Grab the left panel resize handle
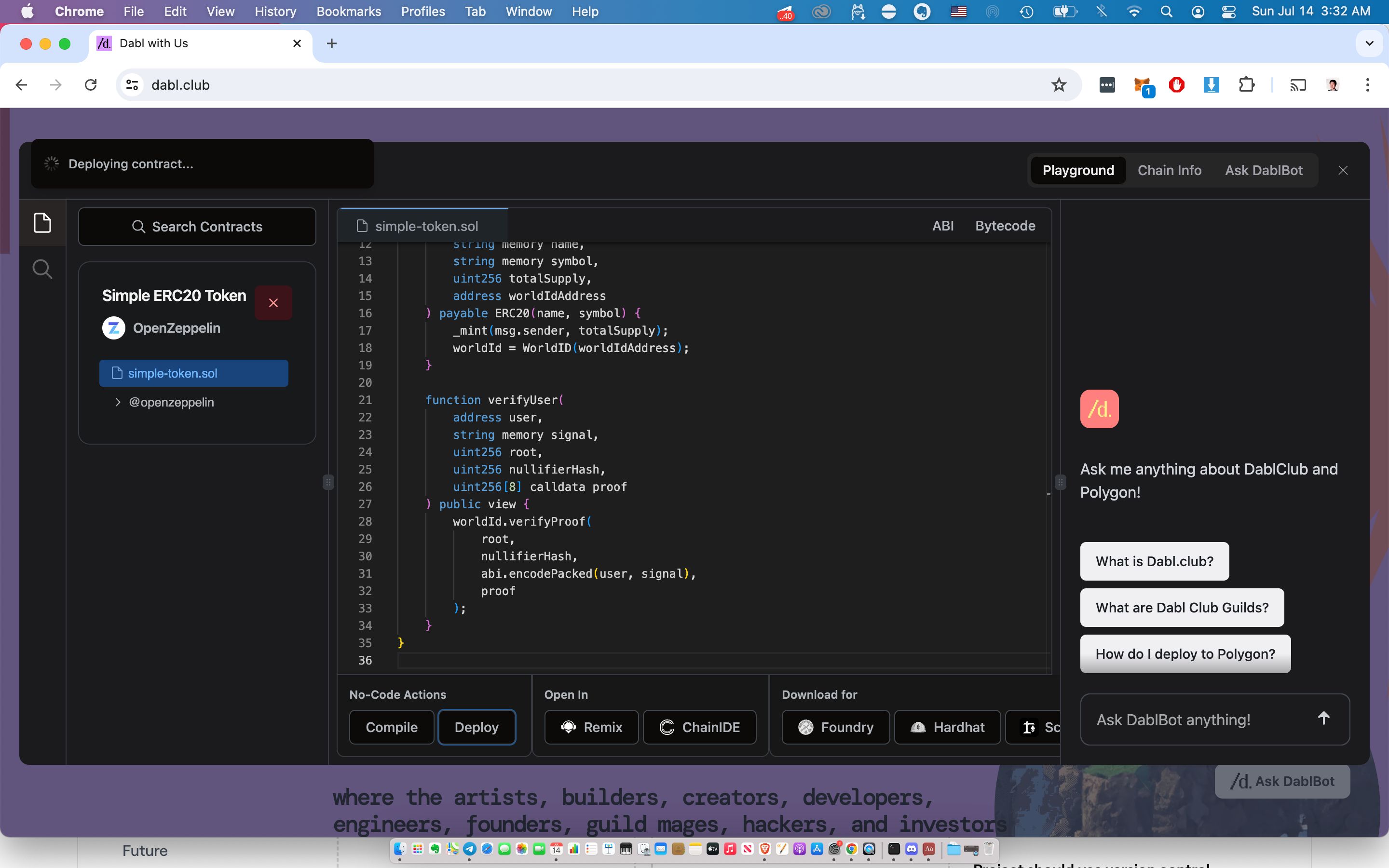The image size is (1389, 868). click(328, 482)
